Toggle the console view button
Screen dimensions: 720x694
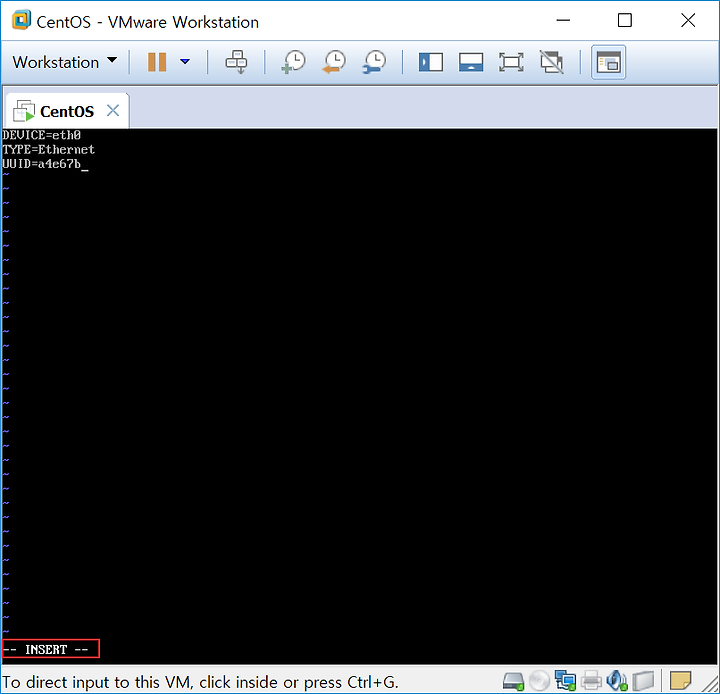608,62
